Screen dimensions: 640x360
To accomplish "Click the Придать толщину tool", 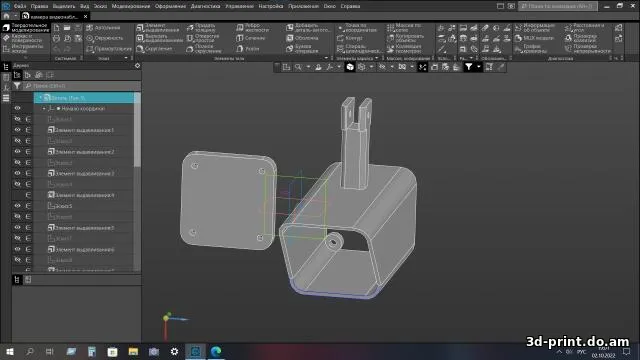I will [x=202, y=28].
